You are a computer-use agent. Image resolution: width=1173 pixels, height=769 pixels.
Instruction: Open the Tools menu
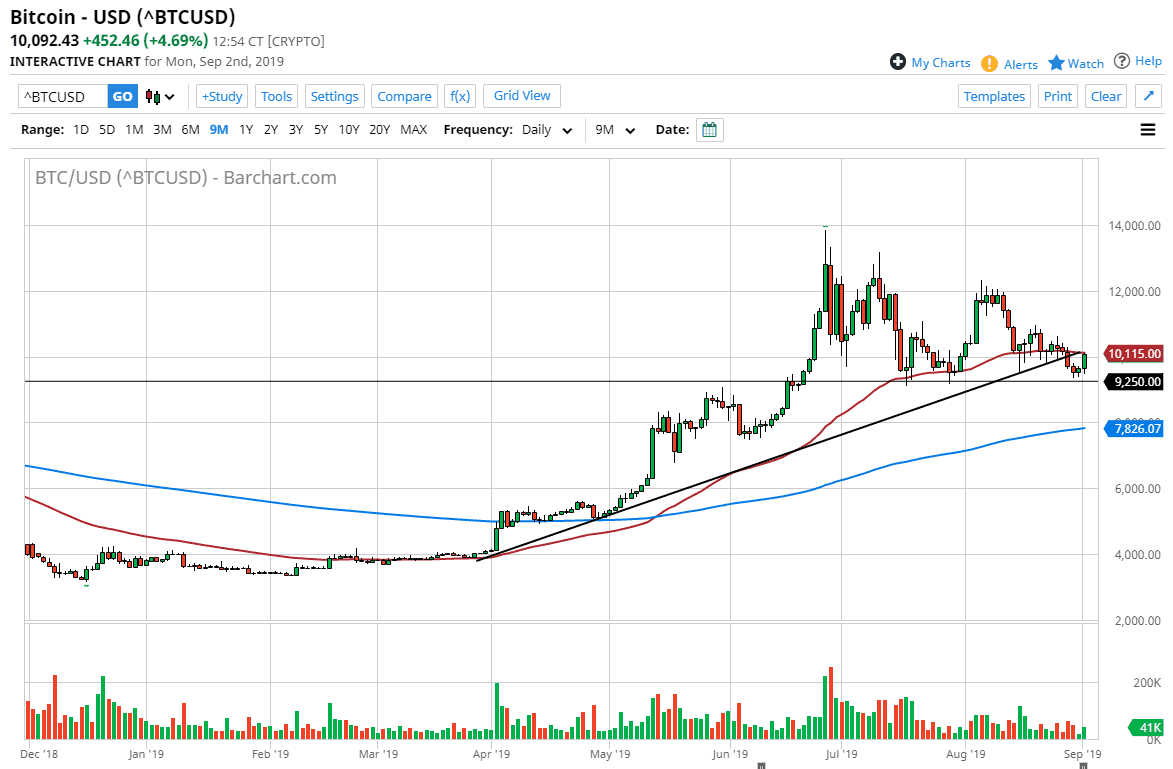276,95
